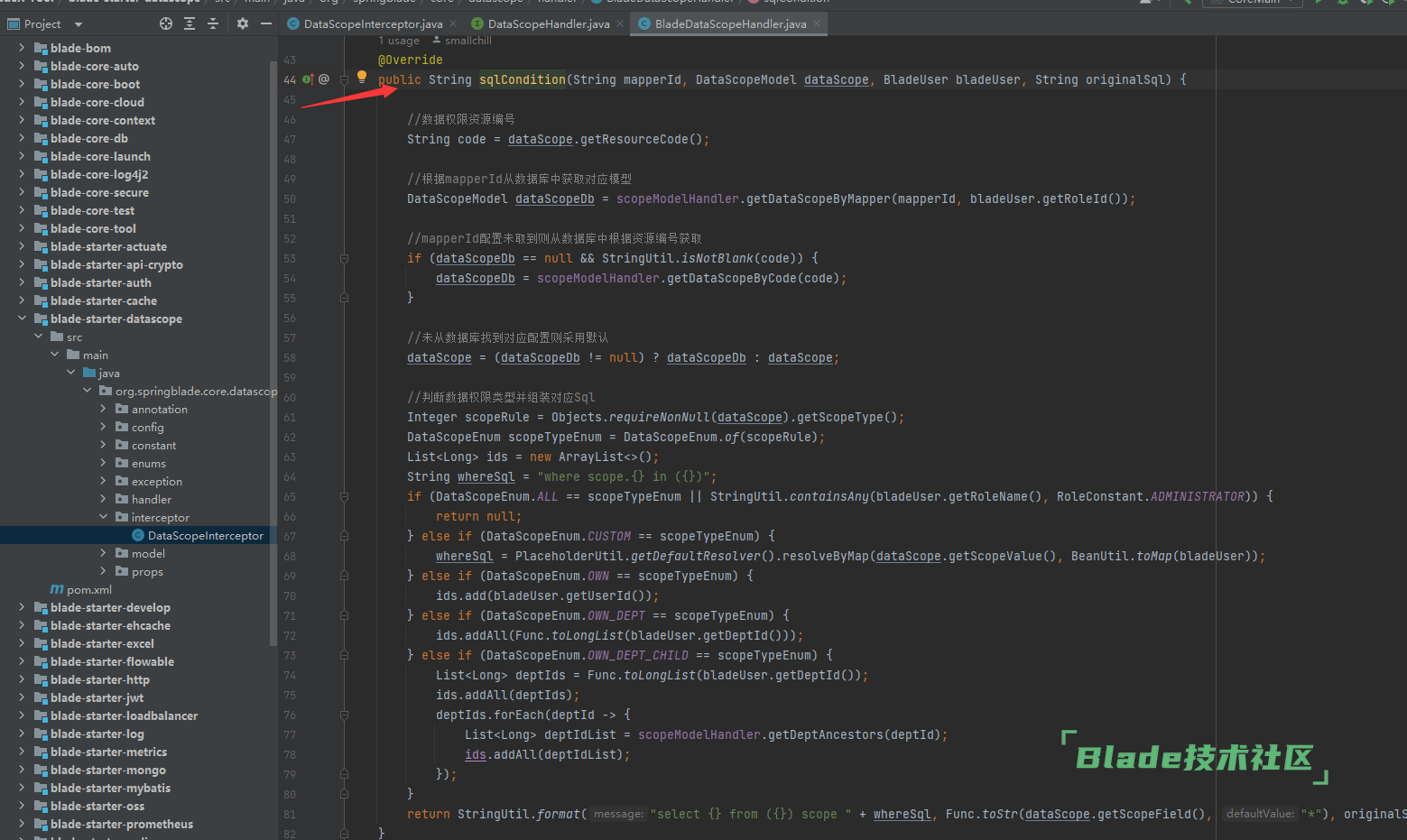Select the BladeDataScopeHandler.java tab
Image resolution: width=1407 pixels, height=840 pixels.
[730, 24]
